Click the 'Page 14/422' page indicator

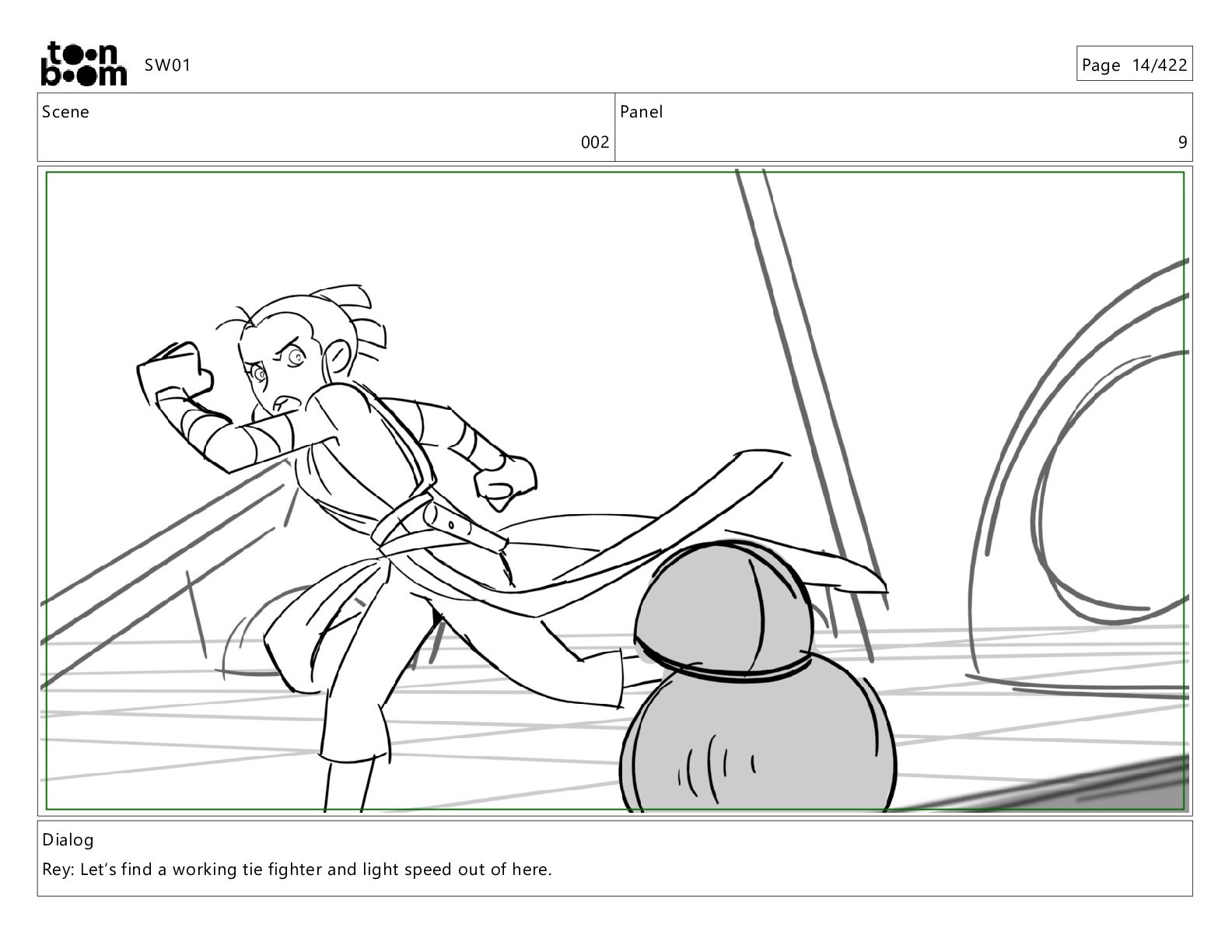(1134, 65)
